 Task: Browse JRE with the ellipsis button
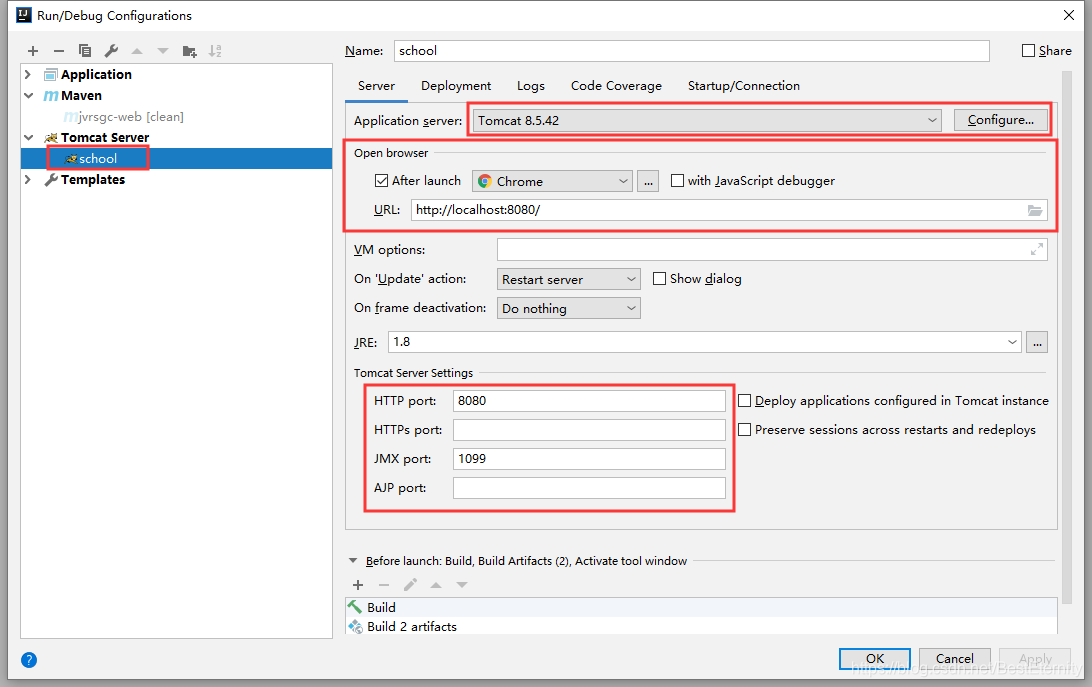pos(1037,342)
